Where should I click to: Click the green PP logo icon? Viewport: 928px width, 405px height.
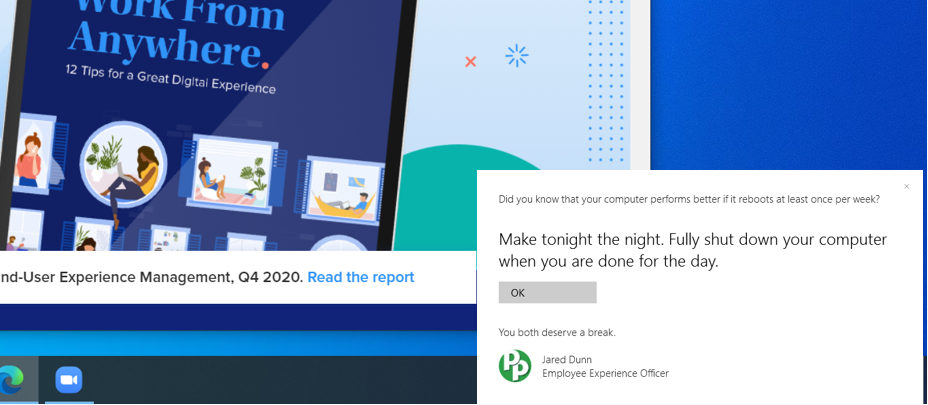515,366
